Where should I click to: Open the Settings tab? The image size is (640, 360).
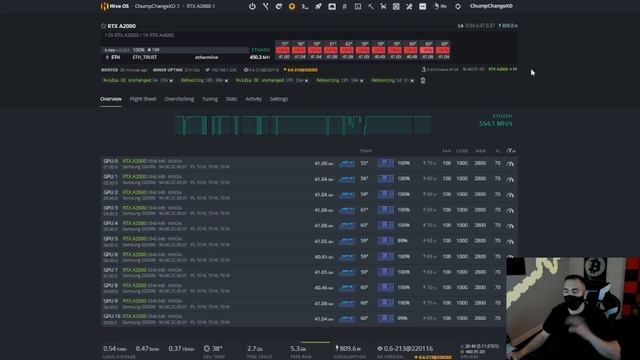tap(279, 99)
